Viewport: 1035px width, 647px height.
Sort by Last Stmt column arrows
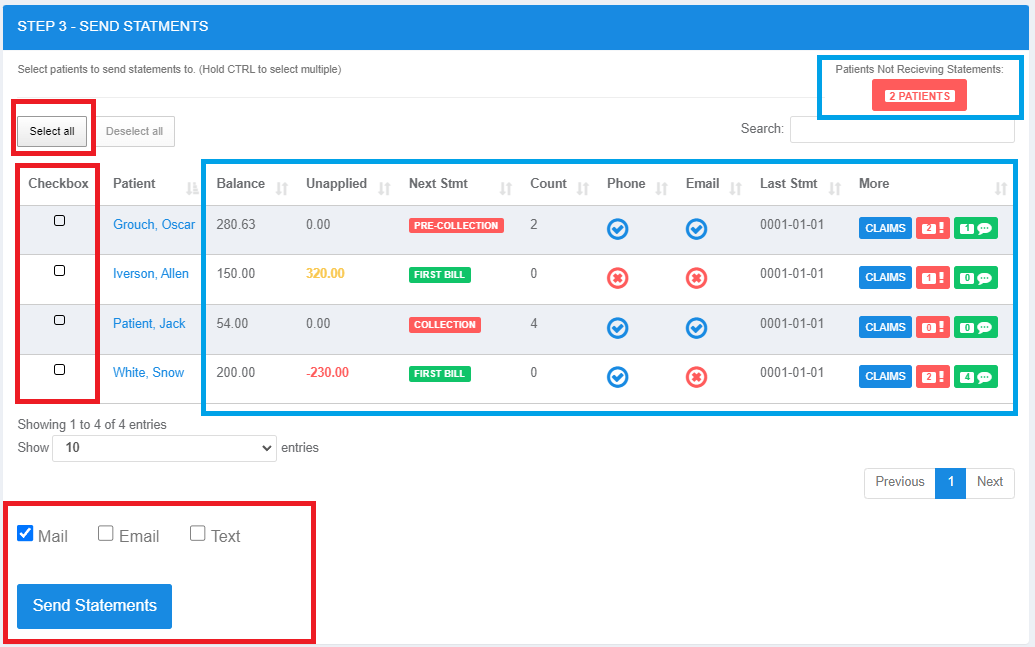[x=834, y=189]
